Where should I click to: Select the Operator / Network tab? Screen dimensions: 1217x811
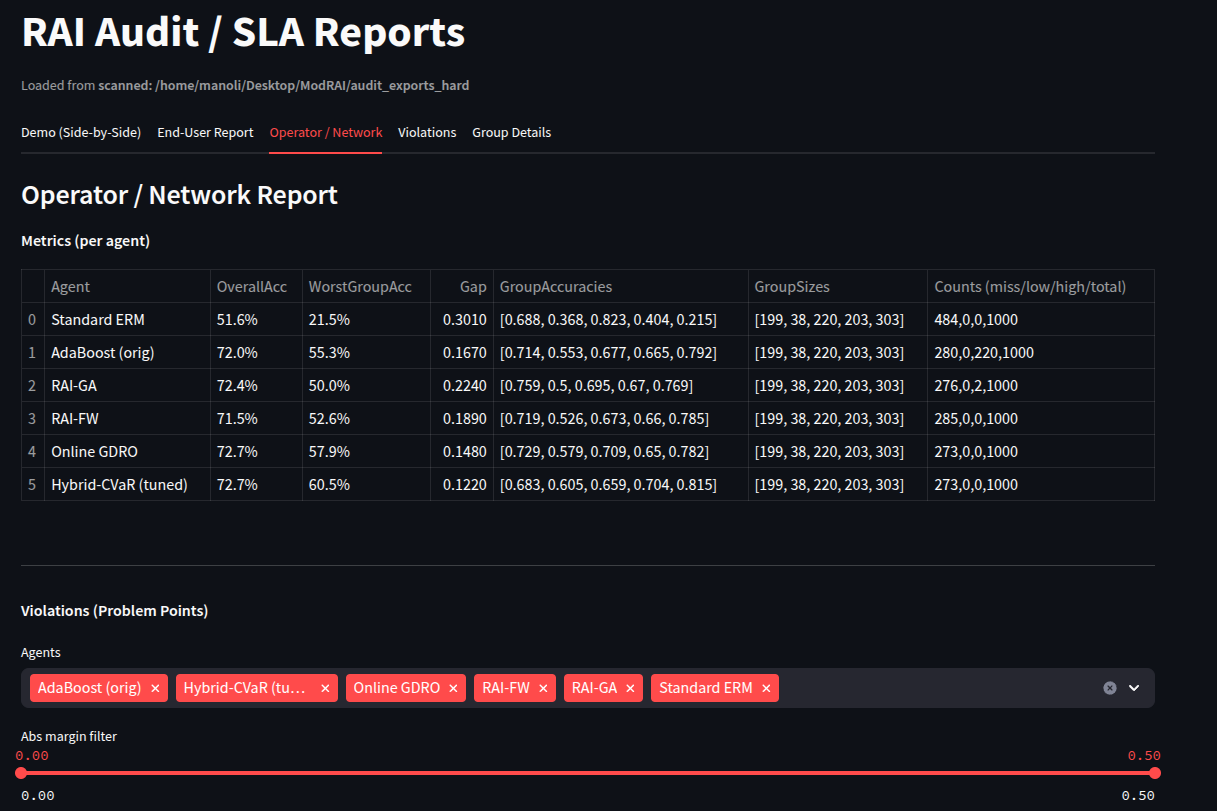coord(326,133)
